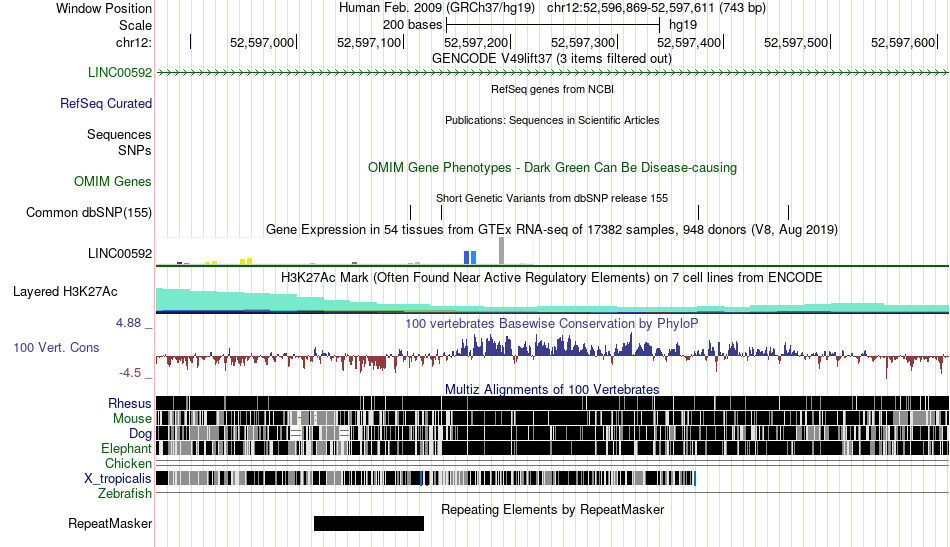950x547 pixels.
Task: Select the X_tropicalis alignment row label
Action: pyautogui.click(x=118, y=479)
